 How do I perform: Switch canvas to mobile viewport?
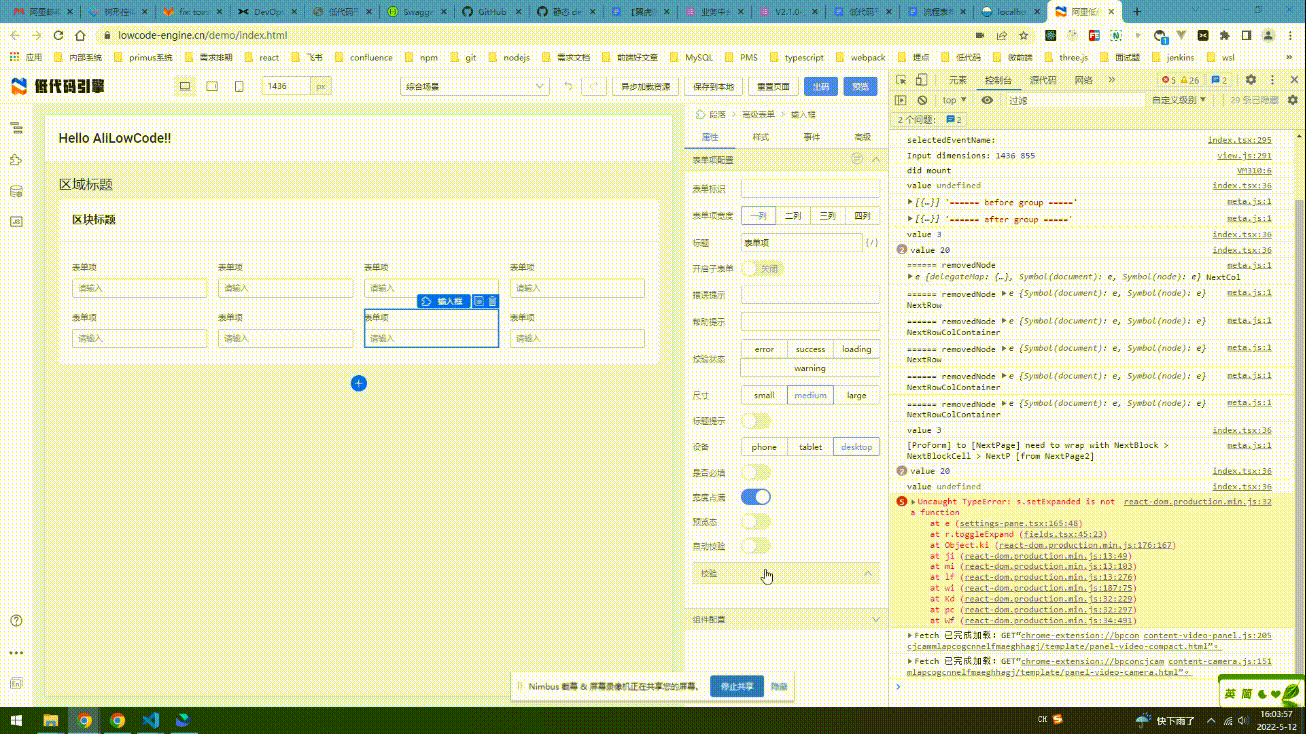point(238,87)
